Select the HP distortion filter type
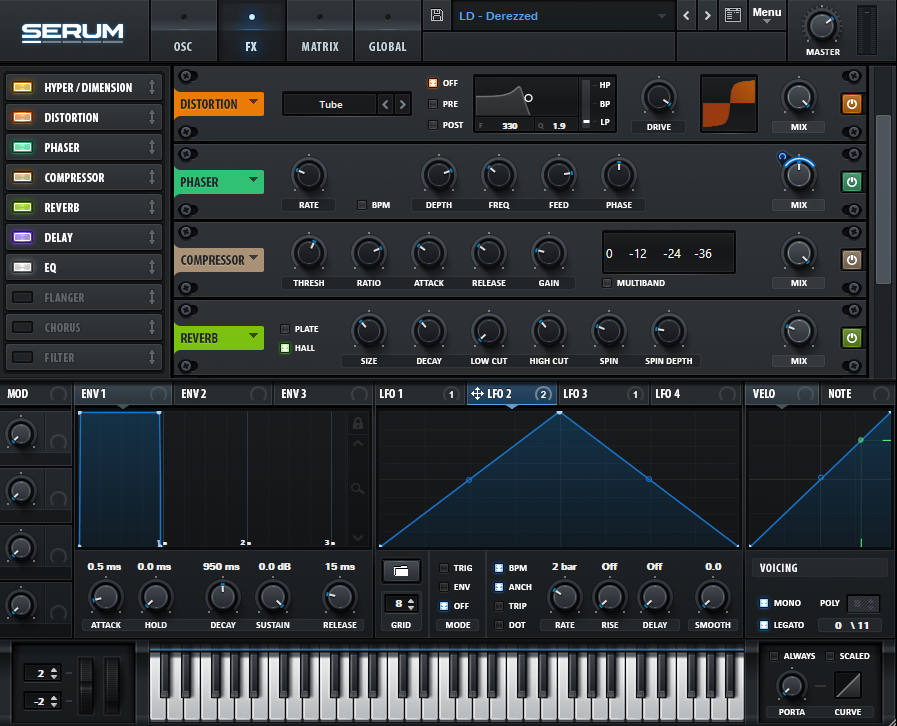 click(x=605, y=85)
